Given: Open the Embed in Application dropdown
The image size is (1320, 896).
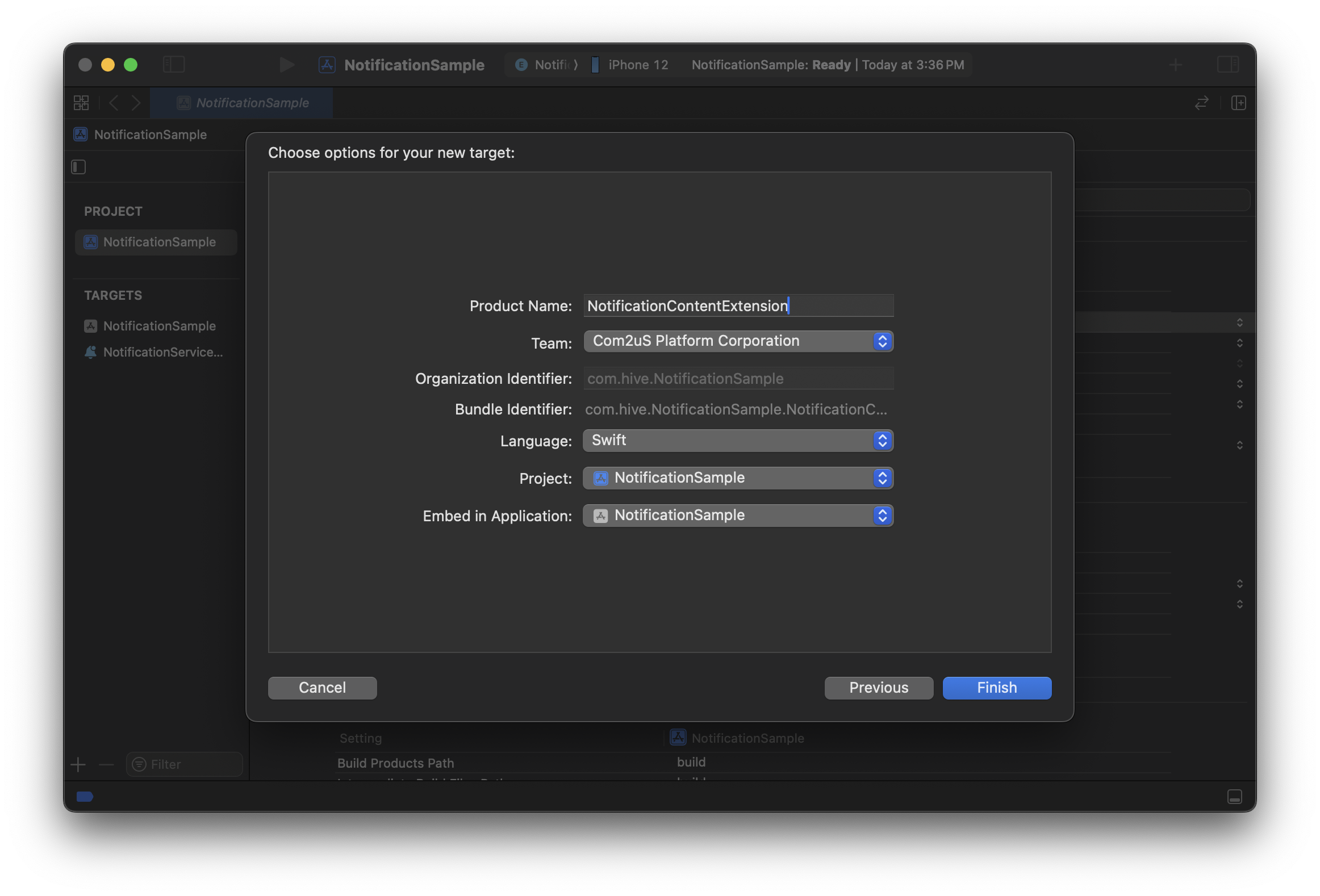Looking at the screenshot, I should coord(738,516).
